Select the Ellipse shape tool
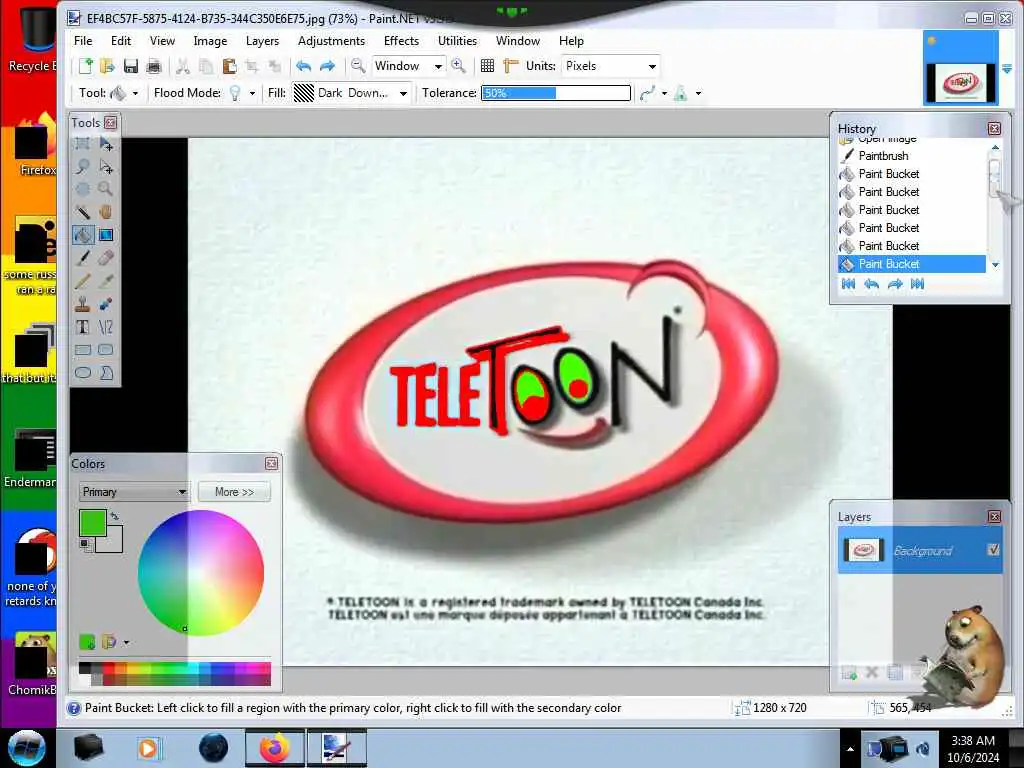Screen dimensions: 1024x768 click(x=82, y=373)
